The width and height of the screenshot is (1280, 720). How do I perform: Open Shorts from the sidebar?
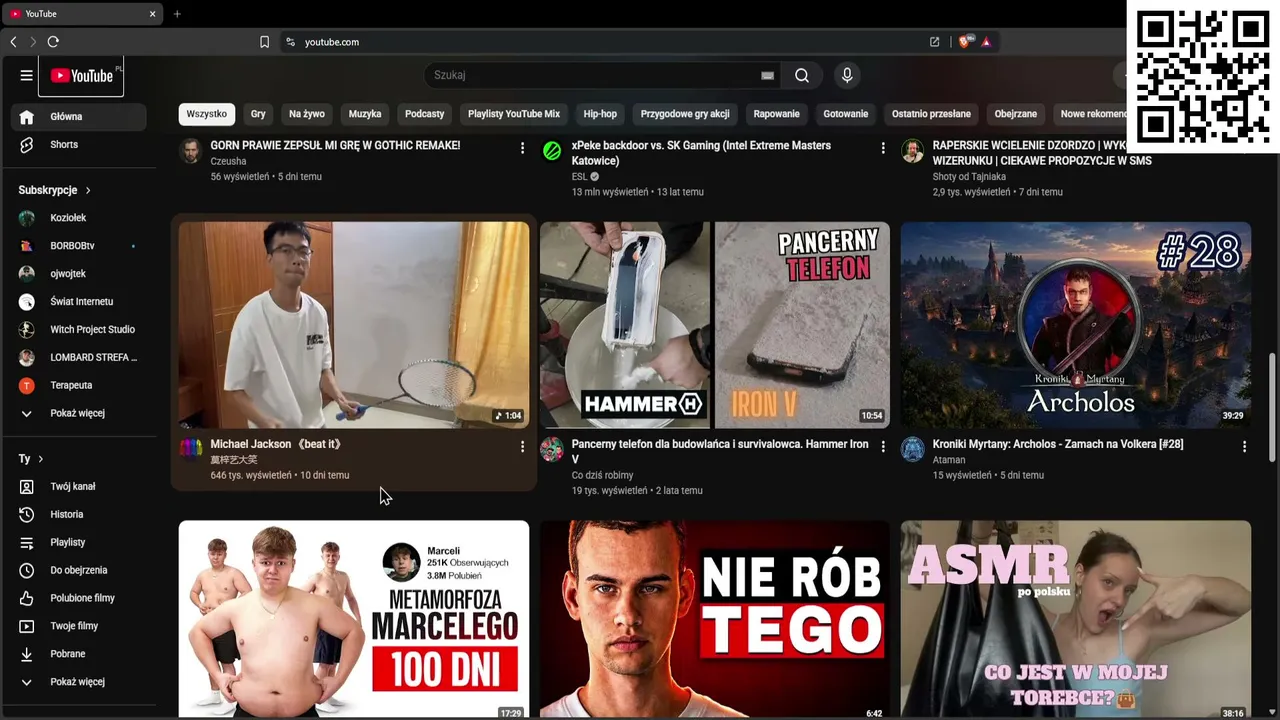78,145
